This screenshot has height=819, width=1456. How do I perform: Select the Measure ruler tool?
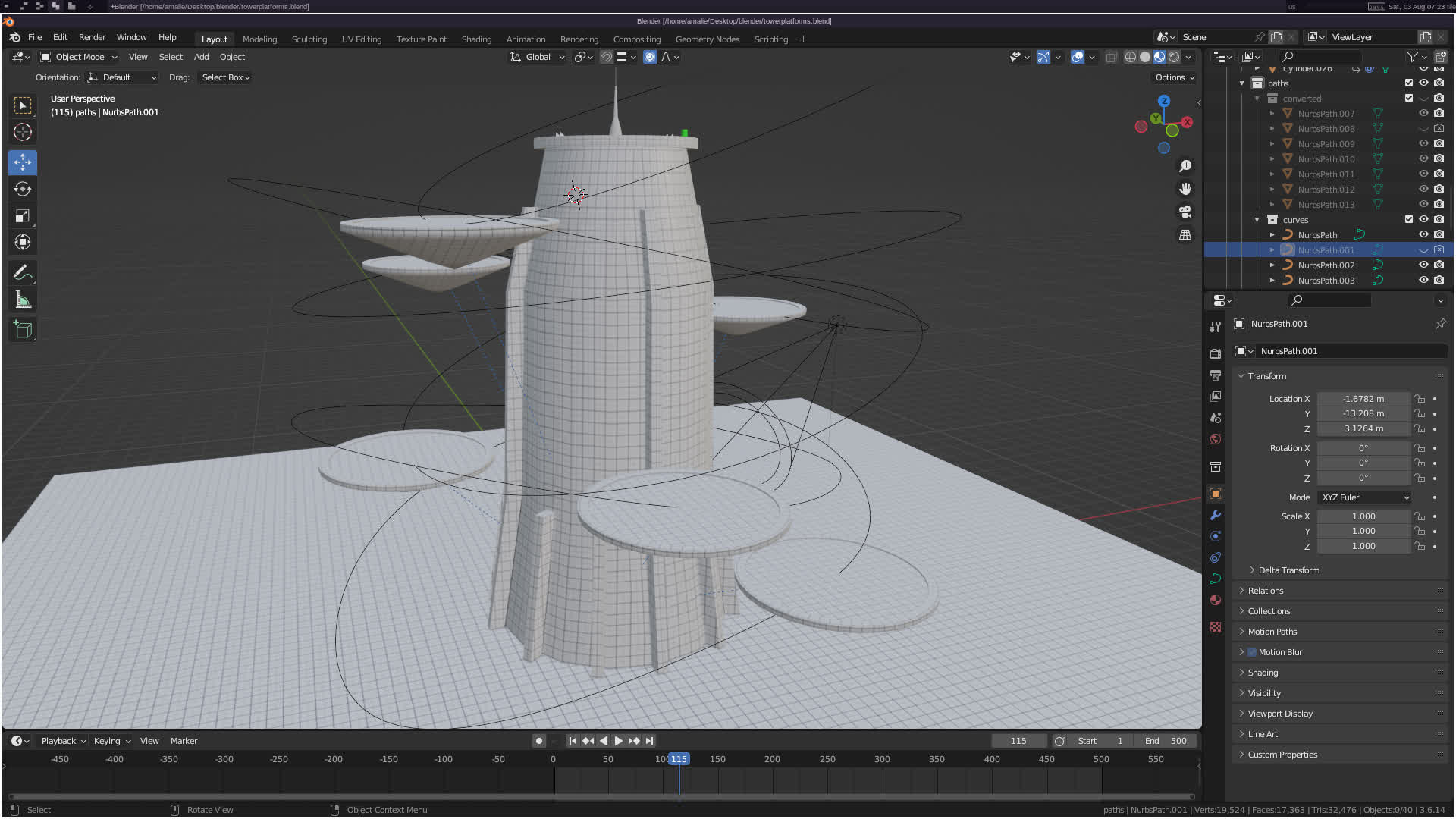[23, 300]
